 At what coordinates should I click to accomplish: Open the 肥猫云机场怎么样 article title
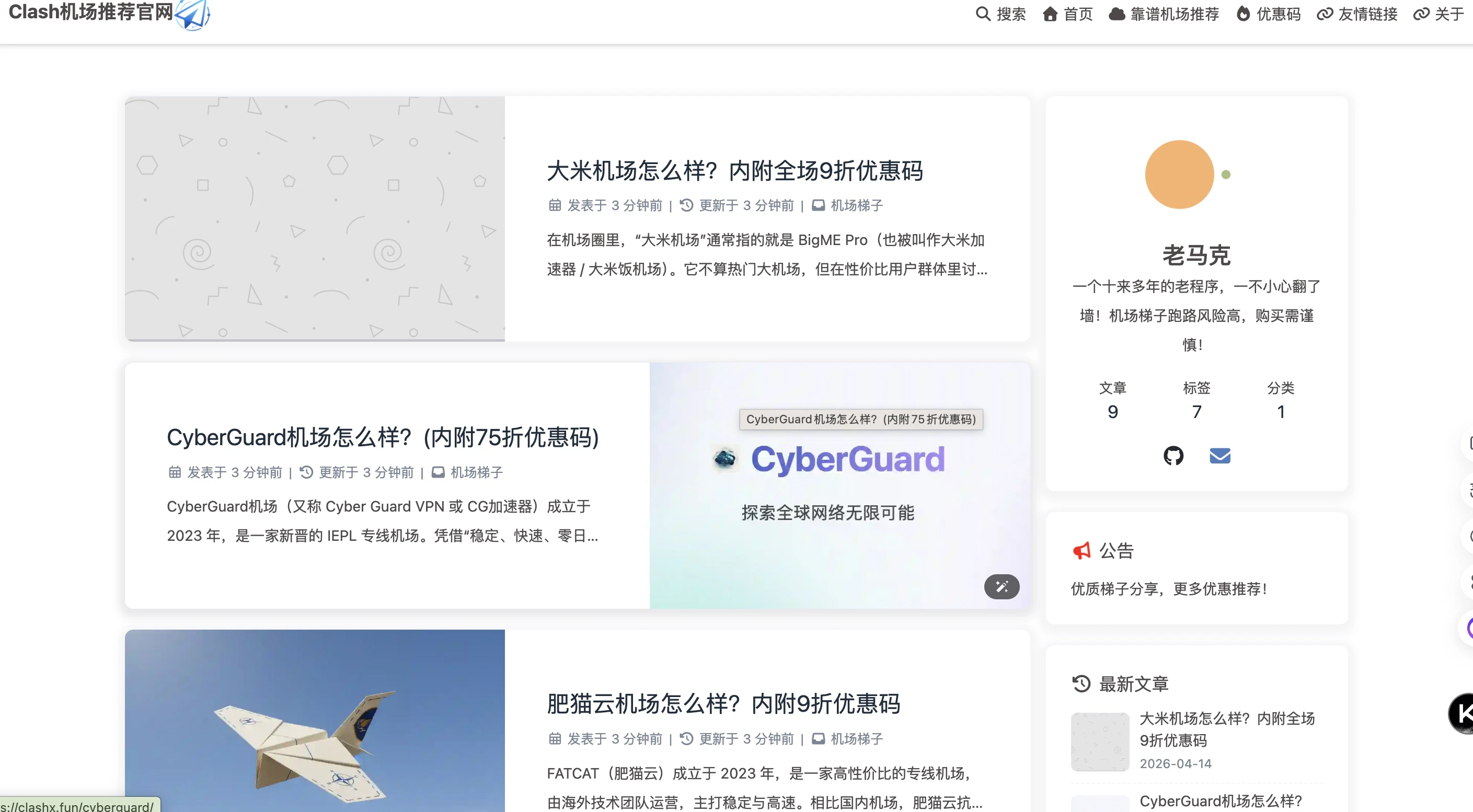723,703
